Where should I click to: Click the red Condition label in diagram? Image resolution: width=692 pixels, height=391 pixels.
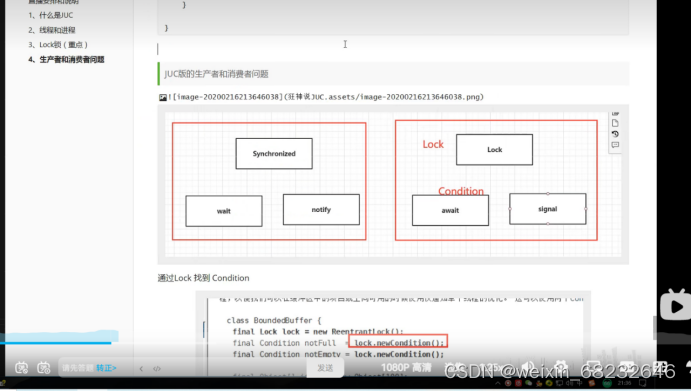pyautogui.click(x=461, y=191)
